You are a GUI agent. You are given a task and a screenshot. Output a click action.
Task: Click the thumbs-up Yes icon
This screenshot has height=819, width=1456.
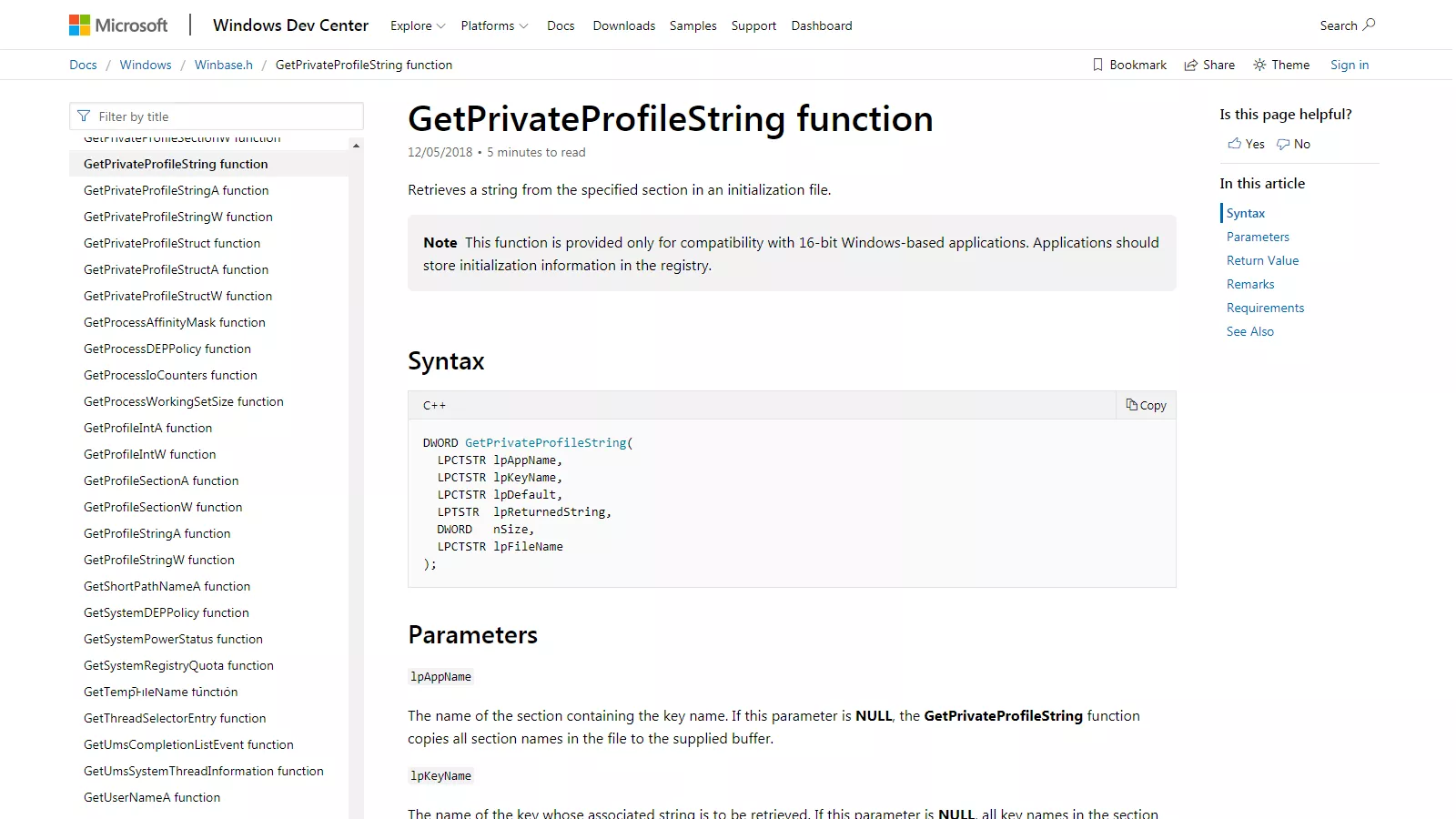point(1235,144)
